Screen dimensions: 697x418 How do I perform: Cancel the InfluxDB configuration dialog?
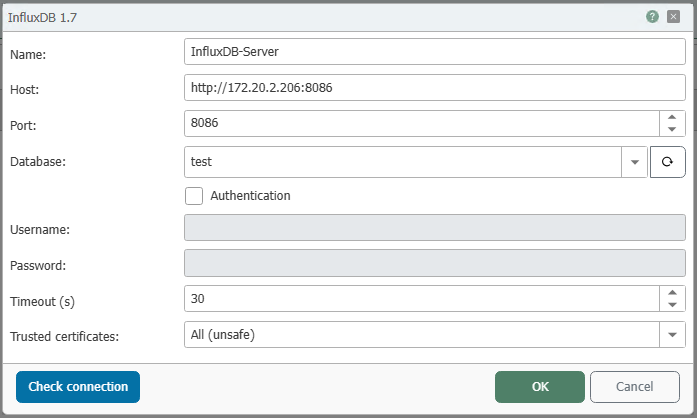(635, 387)
